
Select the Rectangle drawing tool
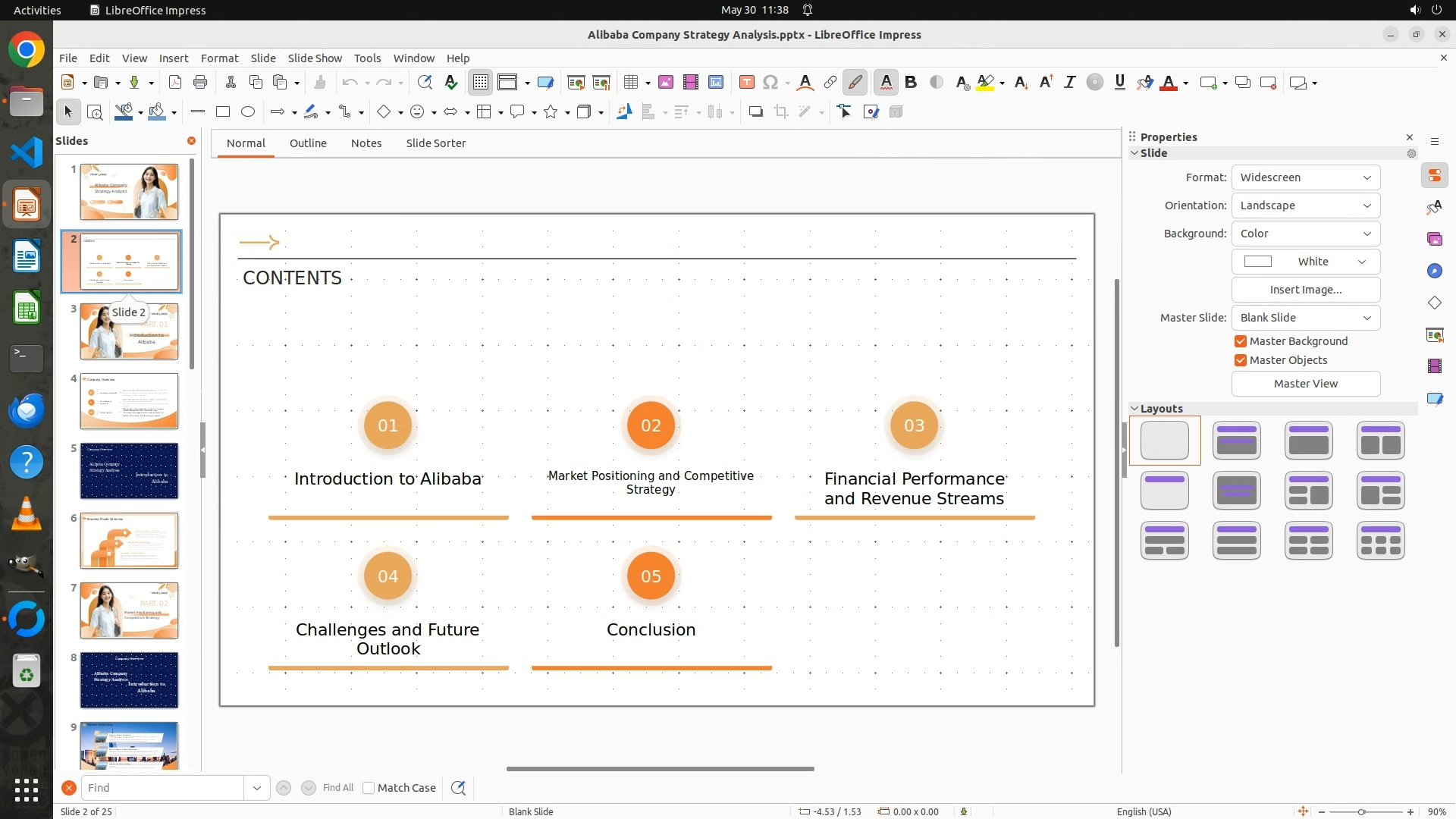[222, 111]
